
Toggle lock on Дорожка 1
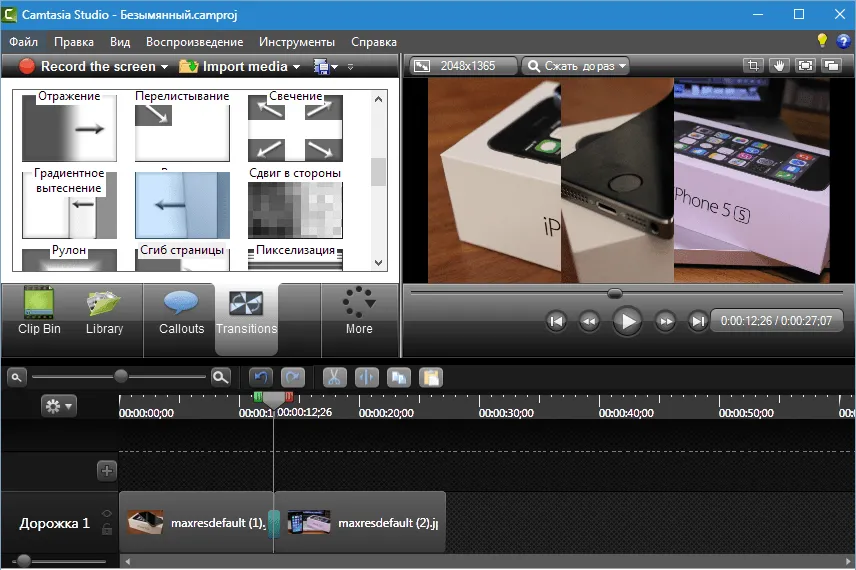pyautogui.click(x=106, y=528)
